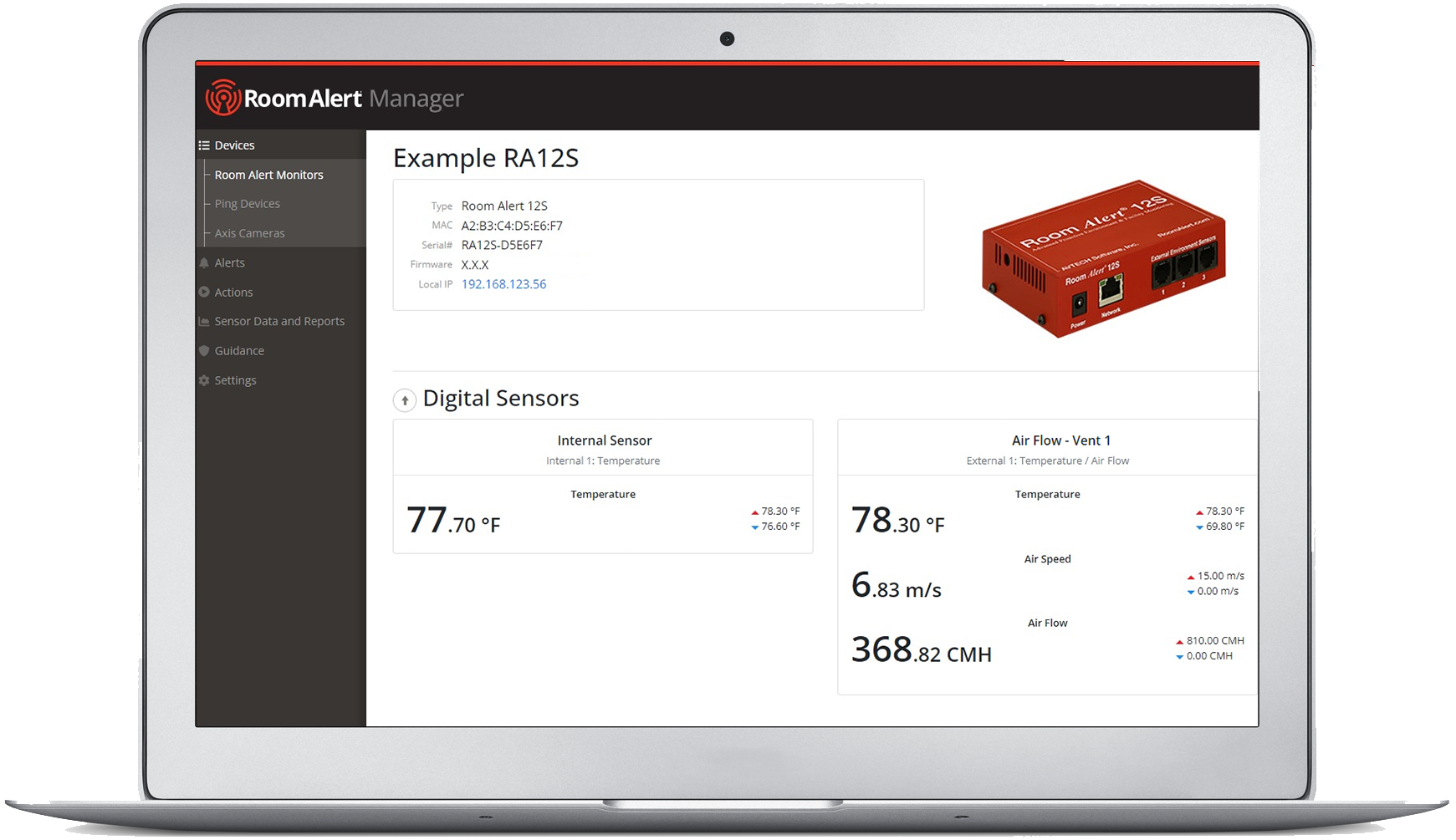The width and height of the screenshot is (1456, 840).
Task: Click the up arrow beside Digital Sensors
Action: (405, 400)
